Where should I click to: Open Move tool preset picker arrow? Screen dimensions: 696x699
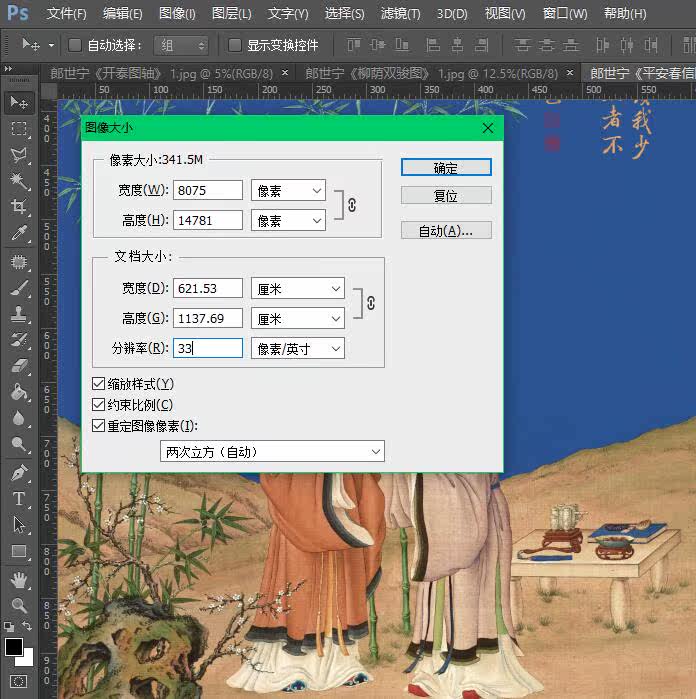[x=52, y=45]
